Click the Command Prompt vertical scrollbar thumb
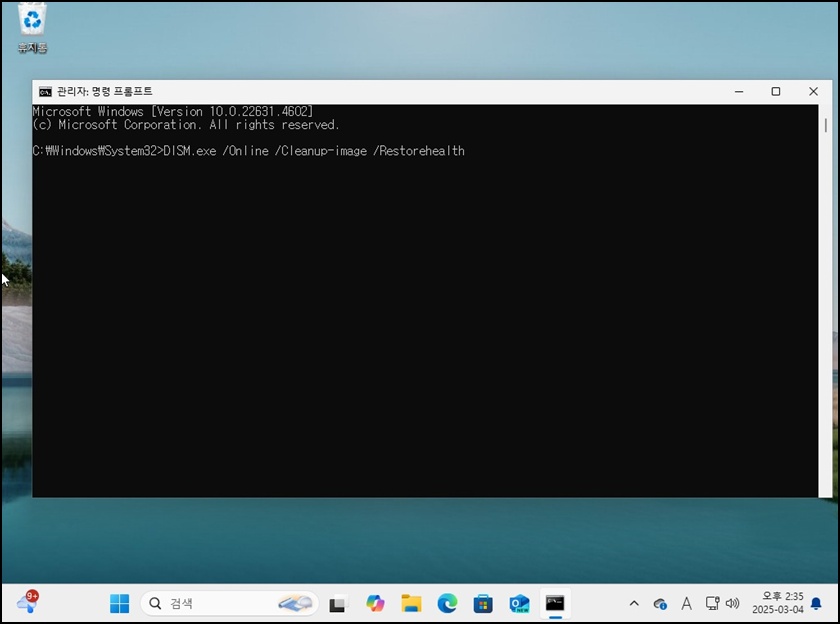Screen dimensions: 840x624 click(826, 125)
